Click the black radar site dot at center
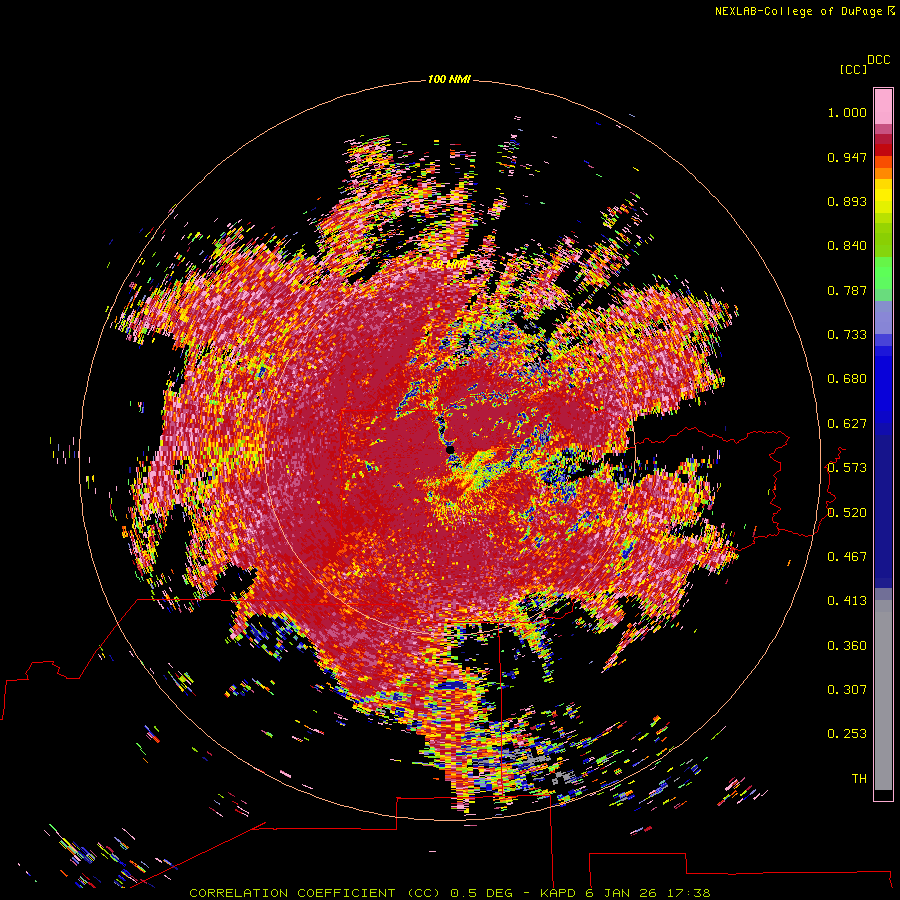 tap(450, 449)
